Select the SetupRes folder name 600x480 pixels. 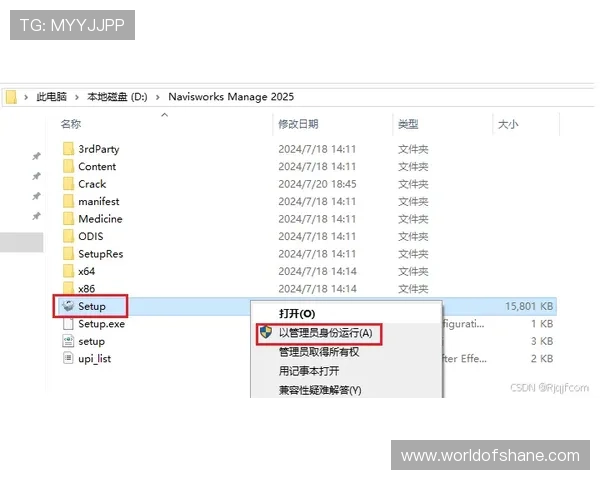[101, 254]
